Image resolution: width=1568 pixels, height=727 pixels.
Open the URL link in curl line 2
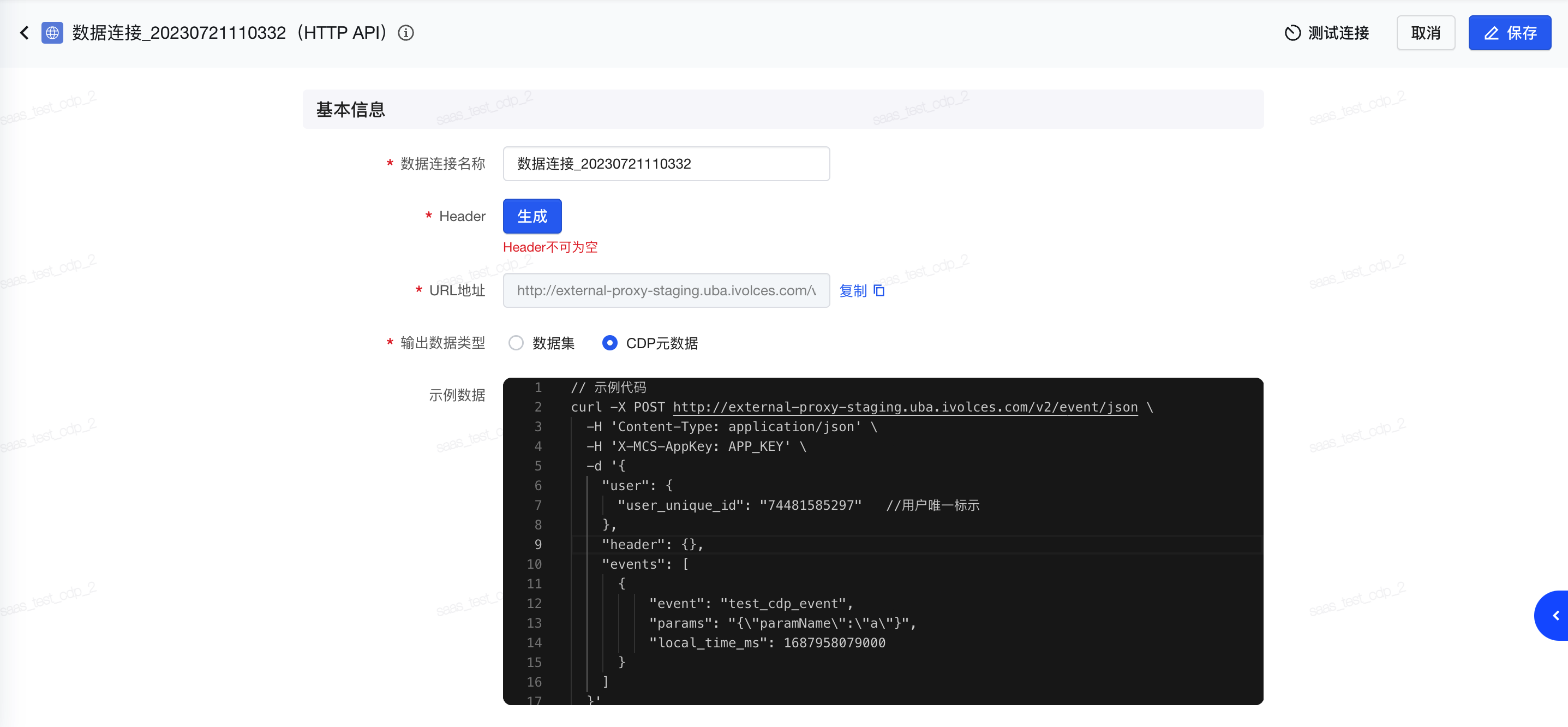point(905,407)
